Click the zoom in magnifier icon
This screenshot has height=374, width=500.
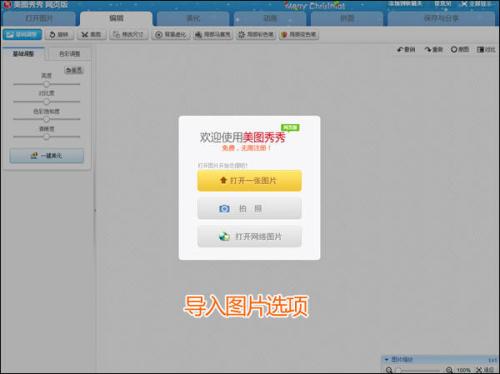pos(449,370)
